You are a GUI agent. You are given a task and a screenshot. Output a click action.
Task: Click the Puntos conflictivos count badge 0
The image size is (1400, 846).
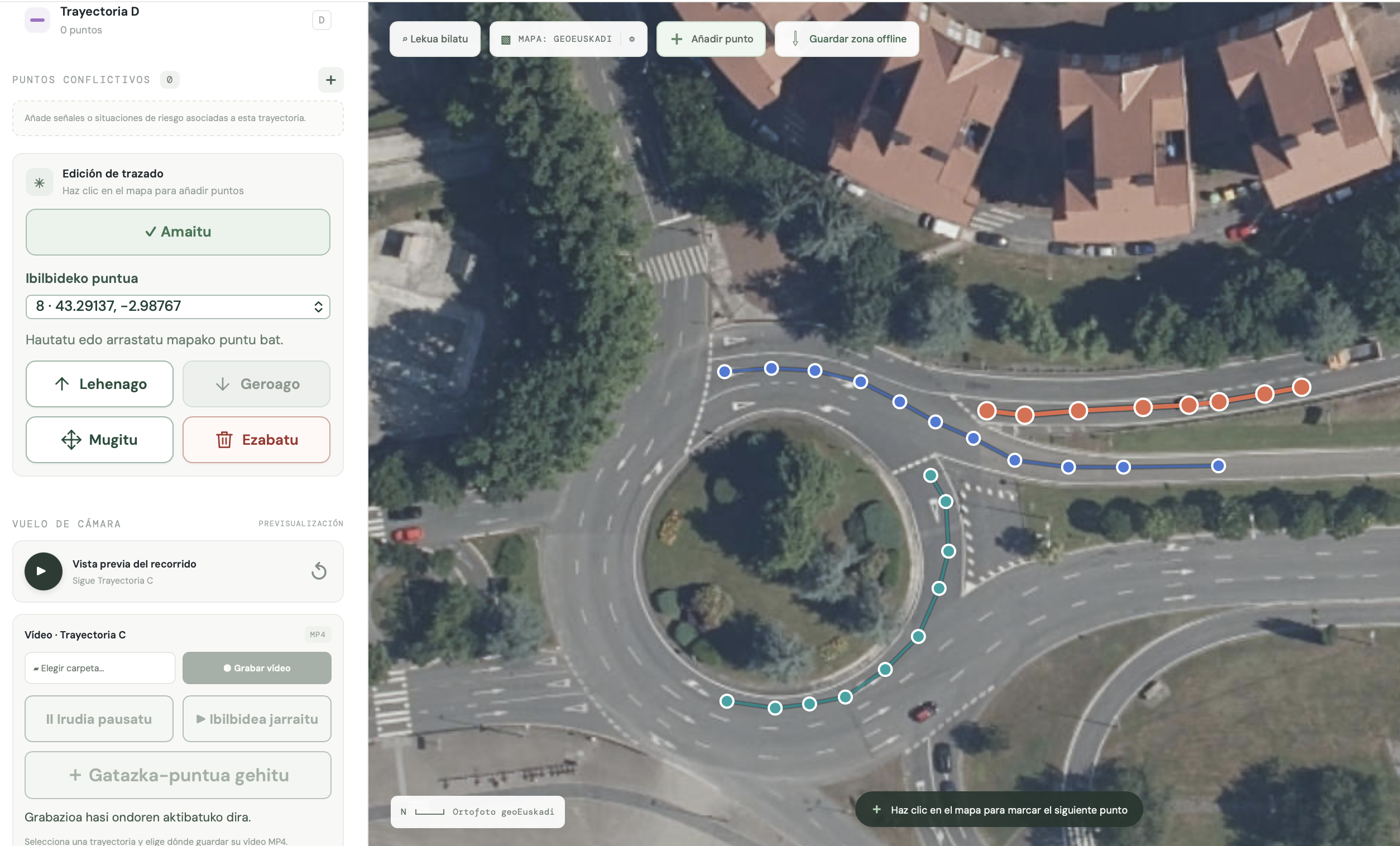click(169, 80)
